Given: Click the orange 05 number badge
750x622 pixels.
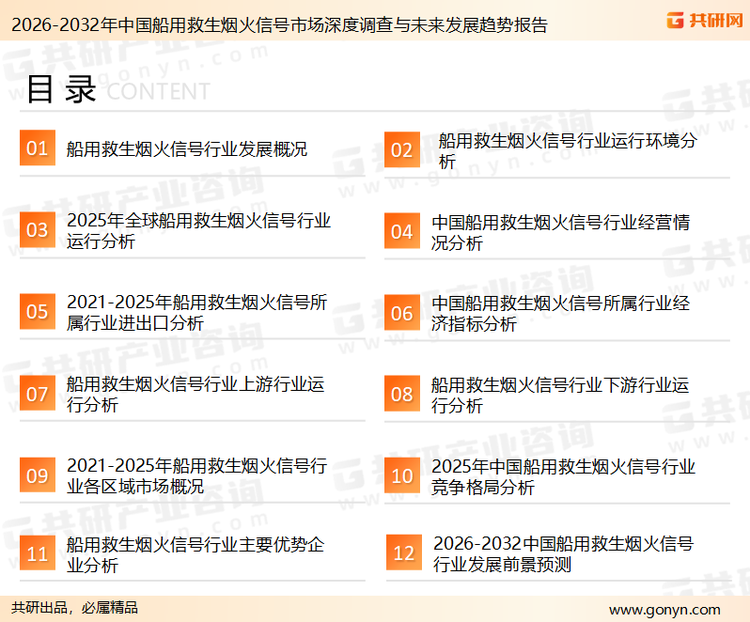Looking at the screenshot, I should tap(37, 311).
